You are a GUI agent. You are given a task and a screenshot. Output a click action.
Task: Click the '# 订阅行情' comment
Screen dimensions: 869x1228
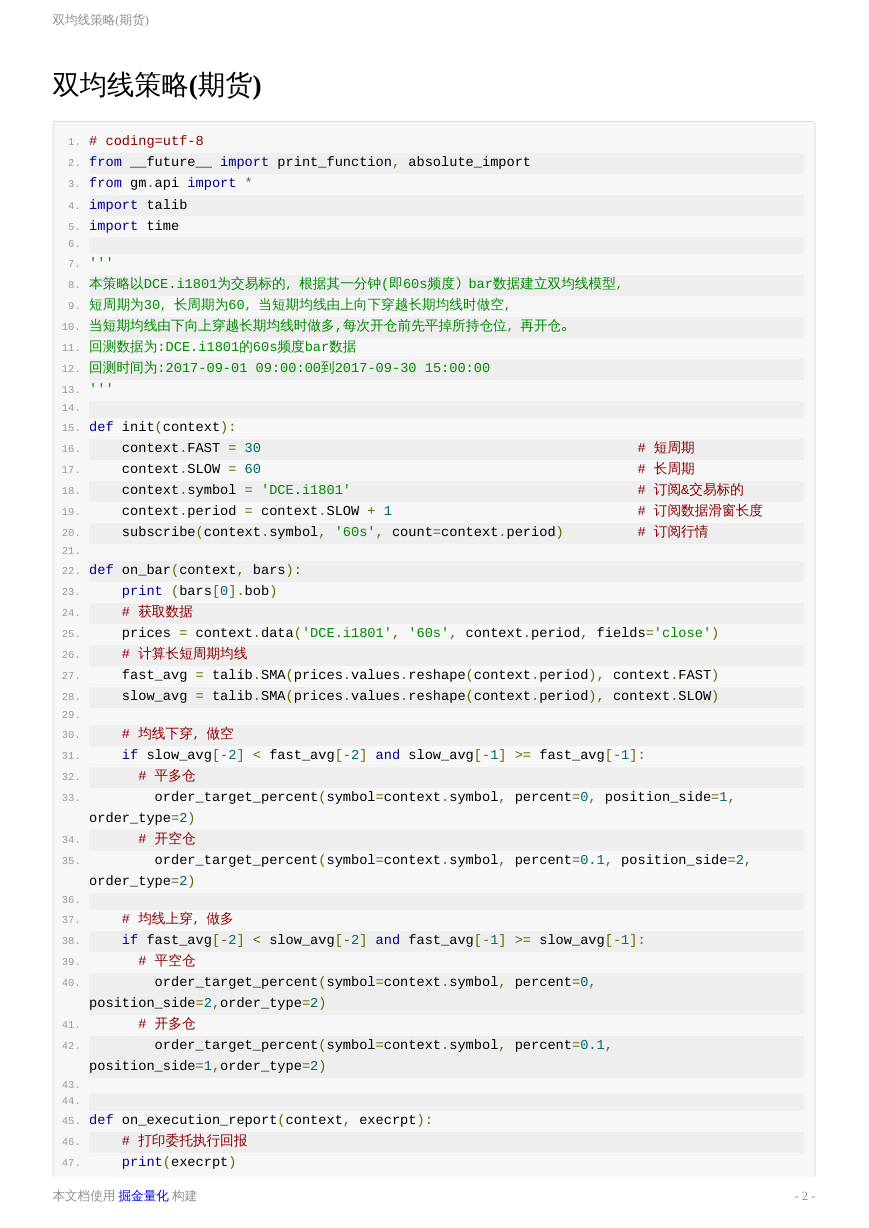(x=673, y=532)
